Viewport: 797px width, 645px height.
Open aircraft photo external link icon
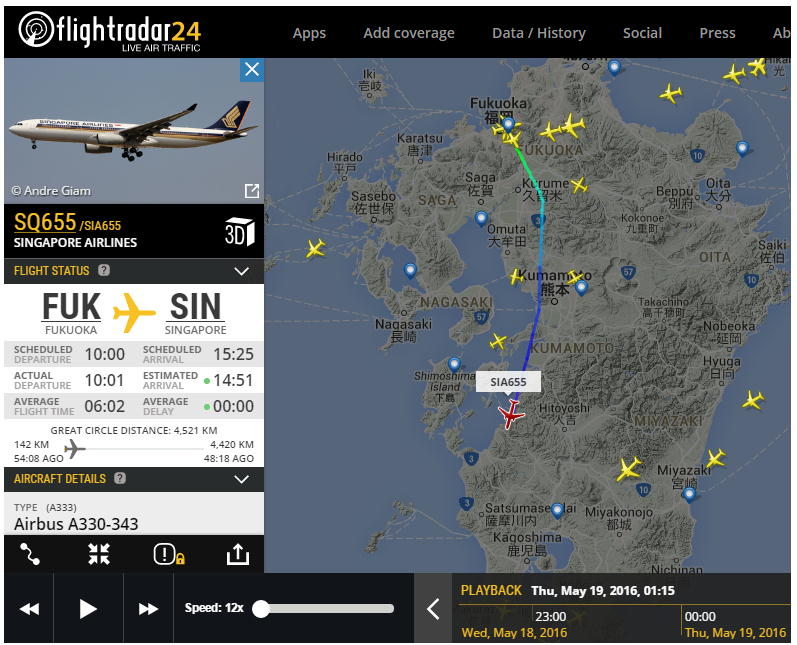point(252,191)
